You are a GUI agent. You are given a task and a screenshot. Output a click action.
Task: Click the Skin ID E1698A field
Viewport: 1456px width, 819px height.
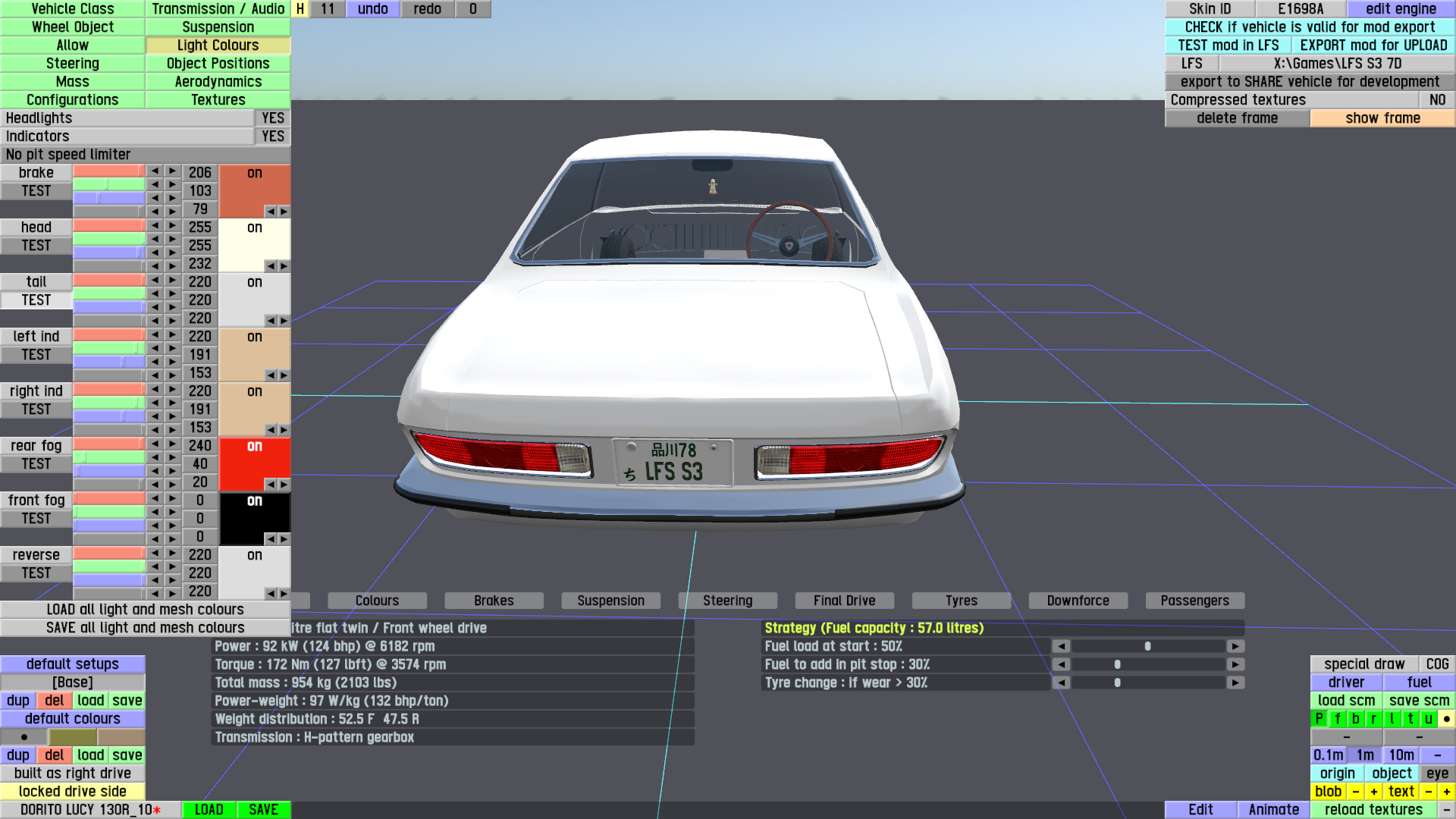pyautogui.click(x=1300, y=9)
